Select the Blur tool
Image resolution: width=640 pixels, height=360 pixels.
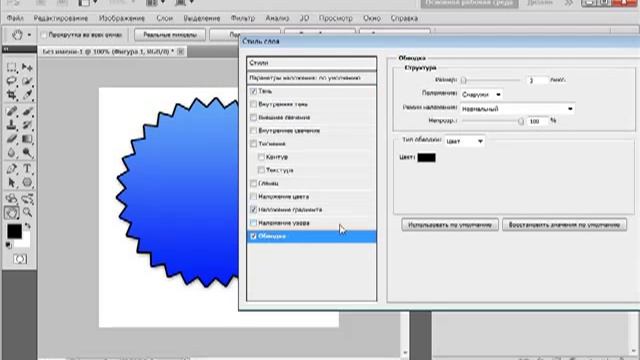pos(11,153)
